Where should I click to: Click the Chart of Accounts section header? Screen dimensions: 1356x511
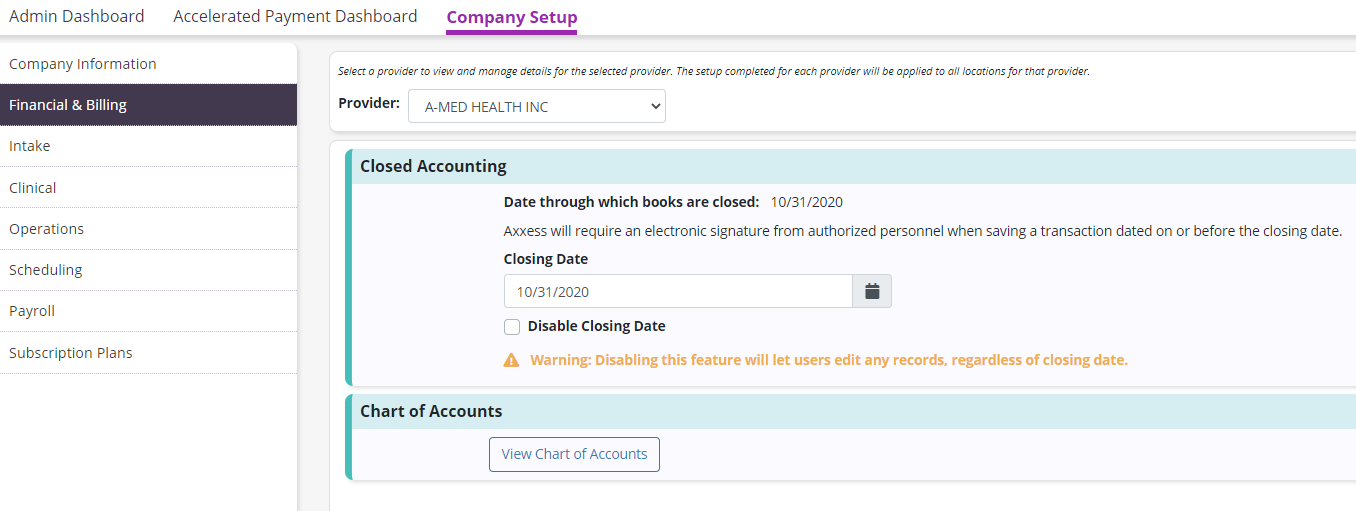431,411
